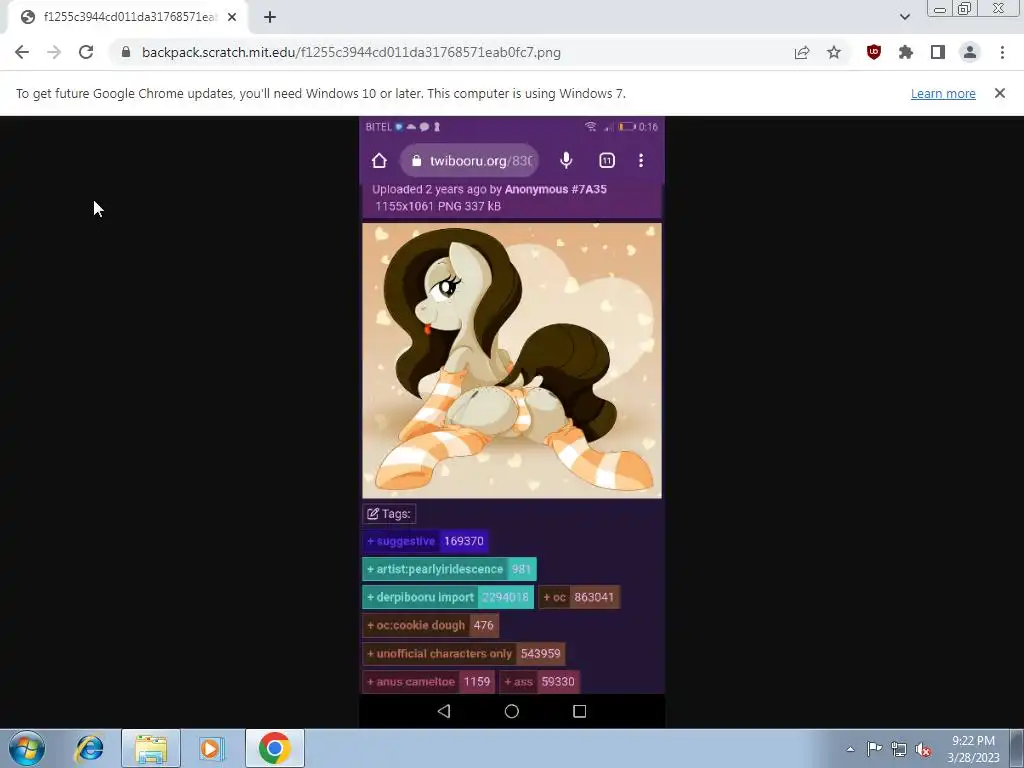Launch Internet Explorer from taskbar
1024x768 pixels.
[x=89, y=748]
